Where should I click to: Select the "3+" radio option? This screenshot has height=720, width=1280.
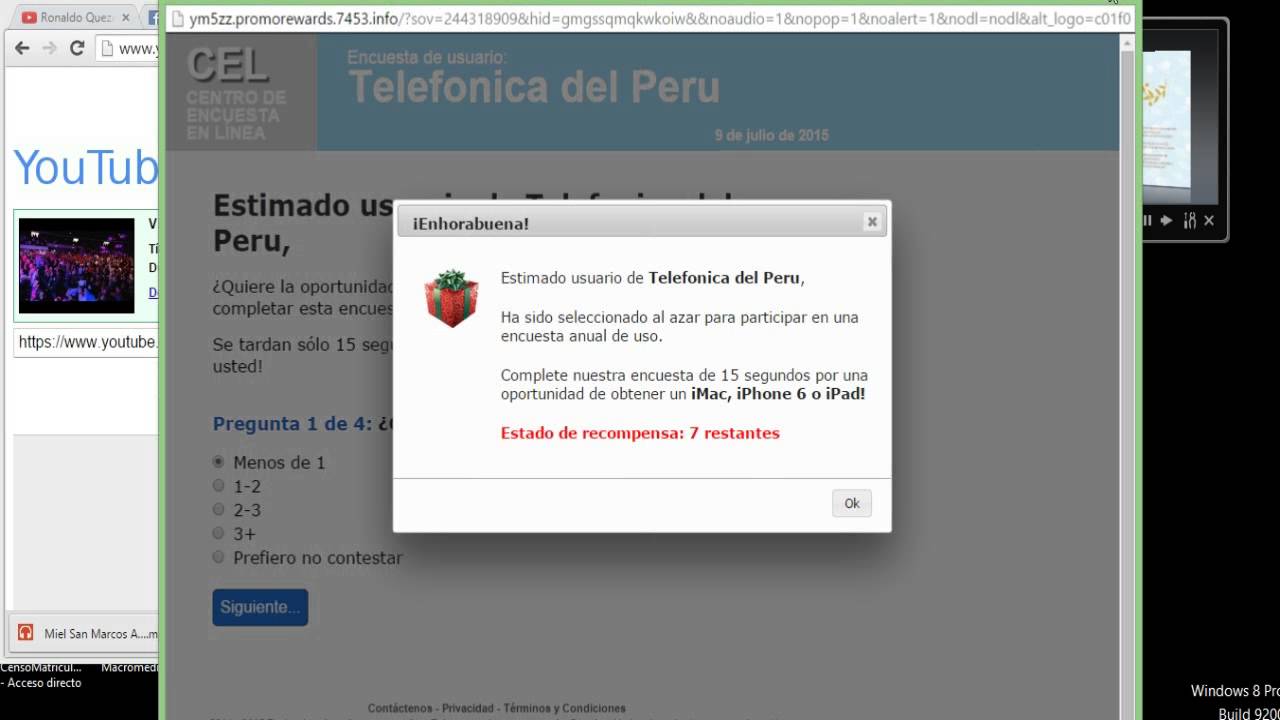[x=219, y=534]
